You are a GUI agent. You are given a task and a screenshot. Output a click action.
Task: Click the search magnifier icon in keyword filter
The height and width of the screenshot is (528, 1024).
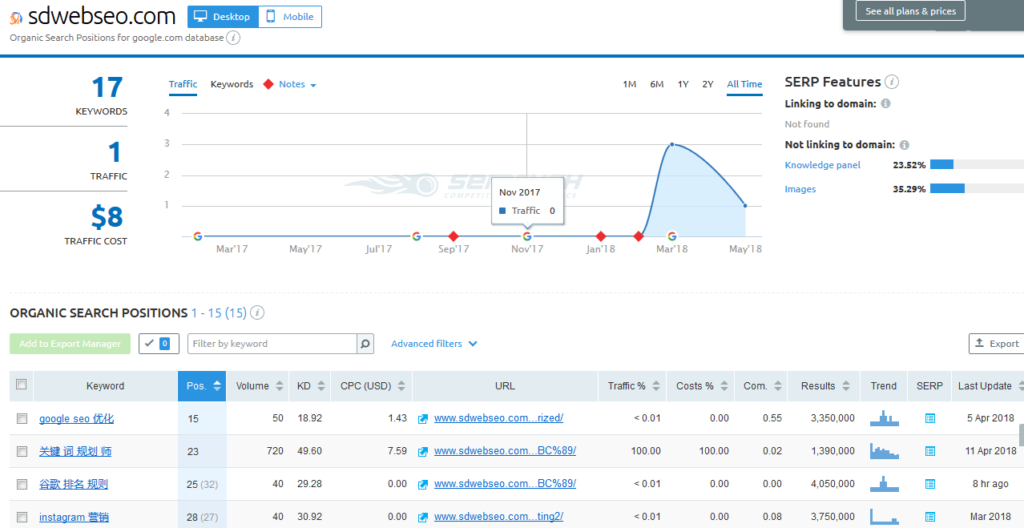pyautogui.click(x=366, y=344)
